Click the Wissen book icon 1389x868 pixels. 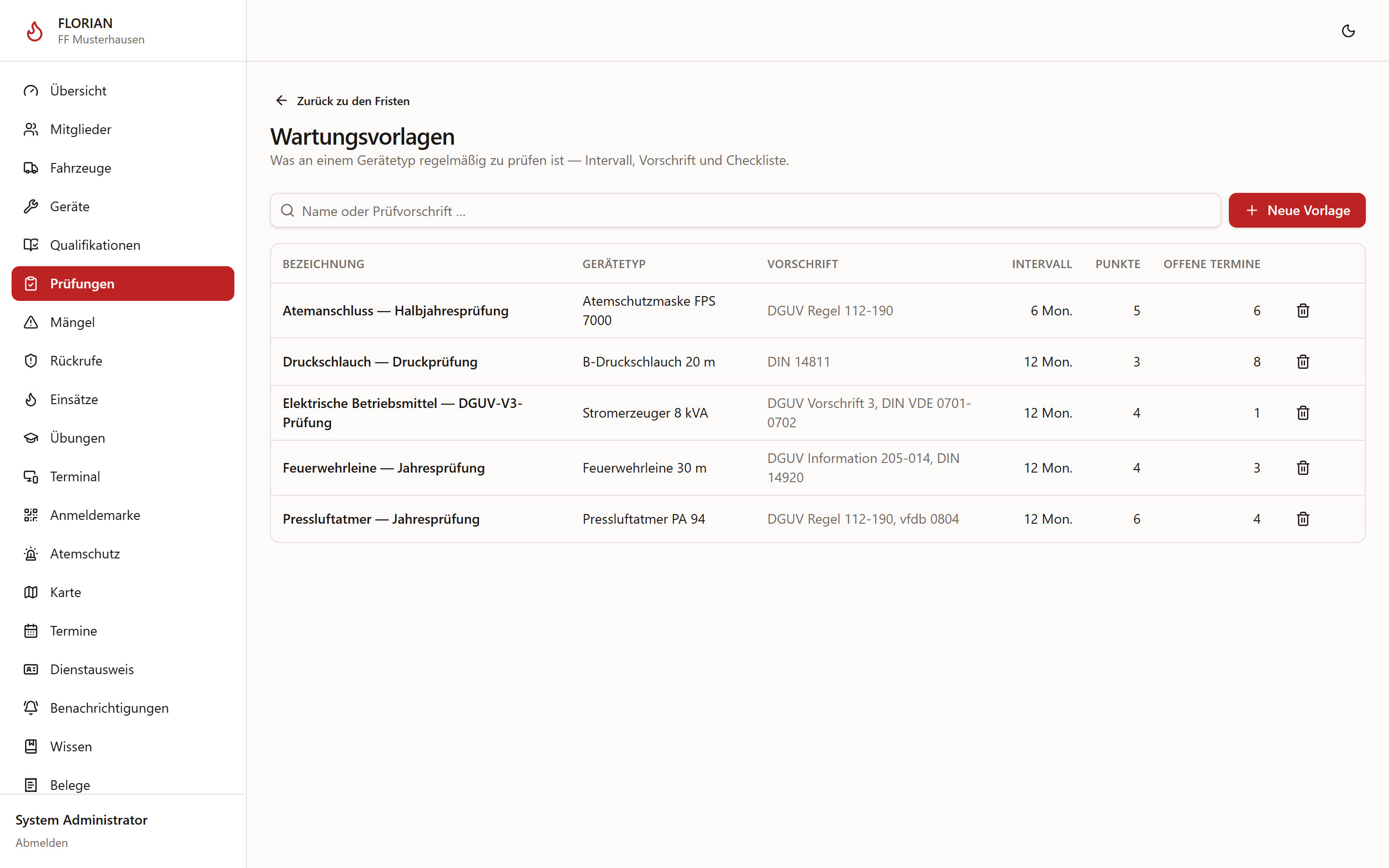click(x=31, y=746)
